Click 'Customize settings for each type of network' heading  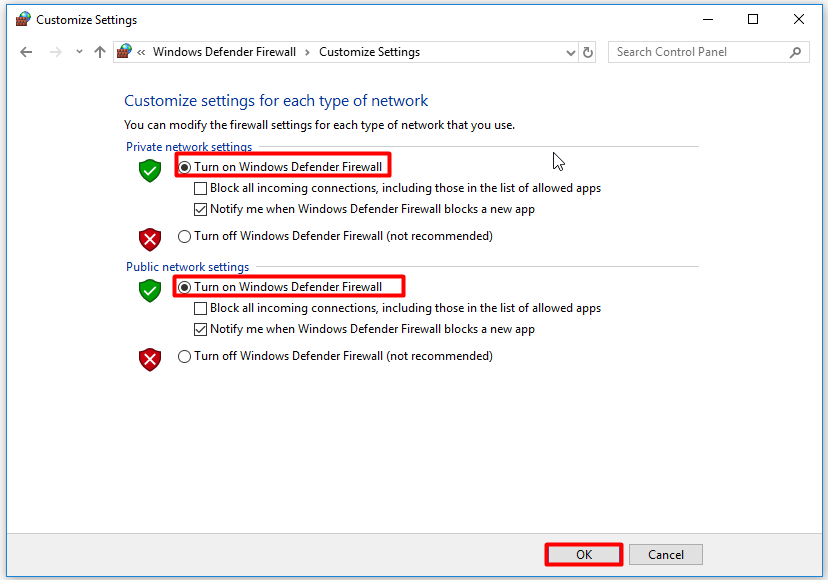276,100
